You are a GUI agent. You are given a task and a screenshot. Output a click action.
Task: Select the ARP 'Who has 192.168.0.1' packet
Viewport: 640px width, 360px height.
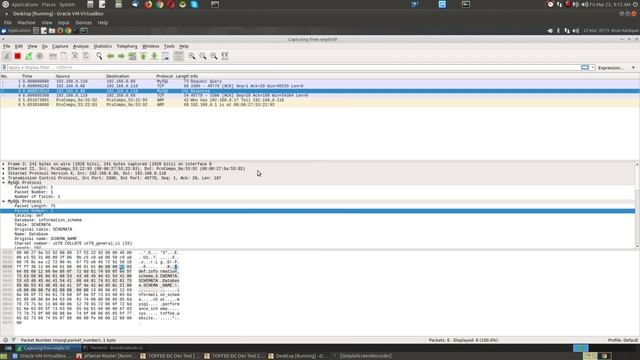tap(320, 100)
